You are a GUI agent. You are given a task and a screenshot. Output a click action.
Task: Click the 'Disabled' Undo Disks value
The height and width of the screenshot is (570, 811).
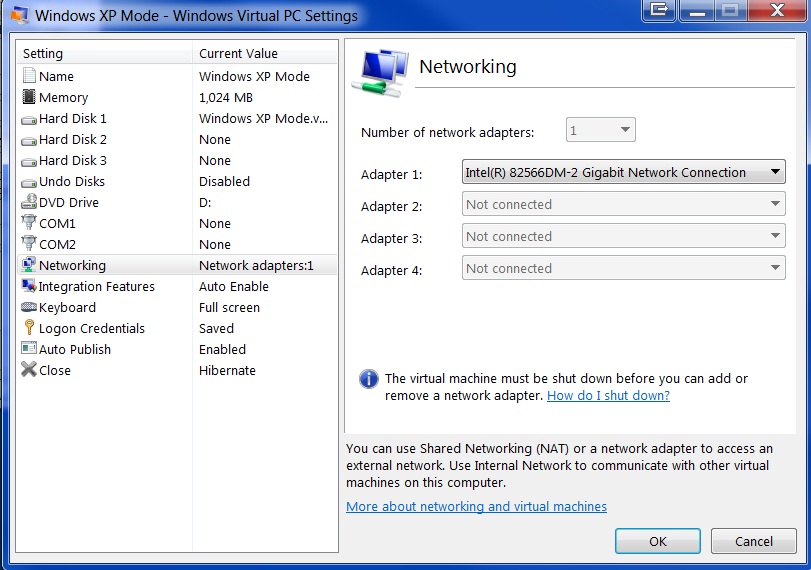pyautogui.click(x=224, y=182)
